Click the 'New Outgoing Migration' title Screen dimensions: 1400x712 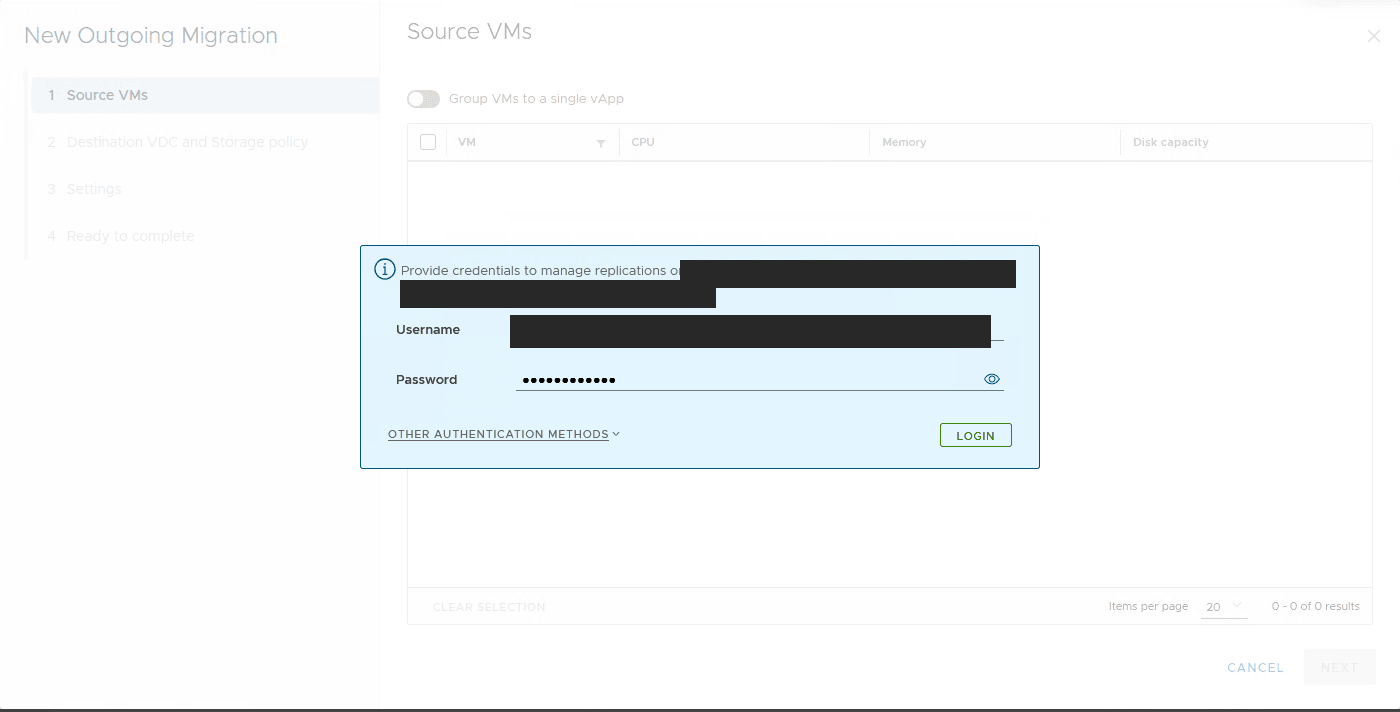(x=151, y=36)
